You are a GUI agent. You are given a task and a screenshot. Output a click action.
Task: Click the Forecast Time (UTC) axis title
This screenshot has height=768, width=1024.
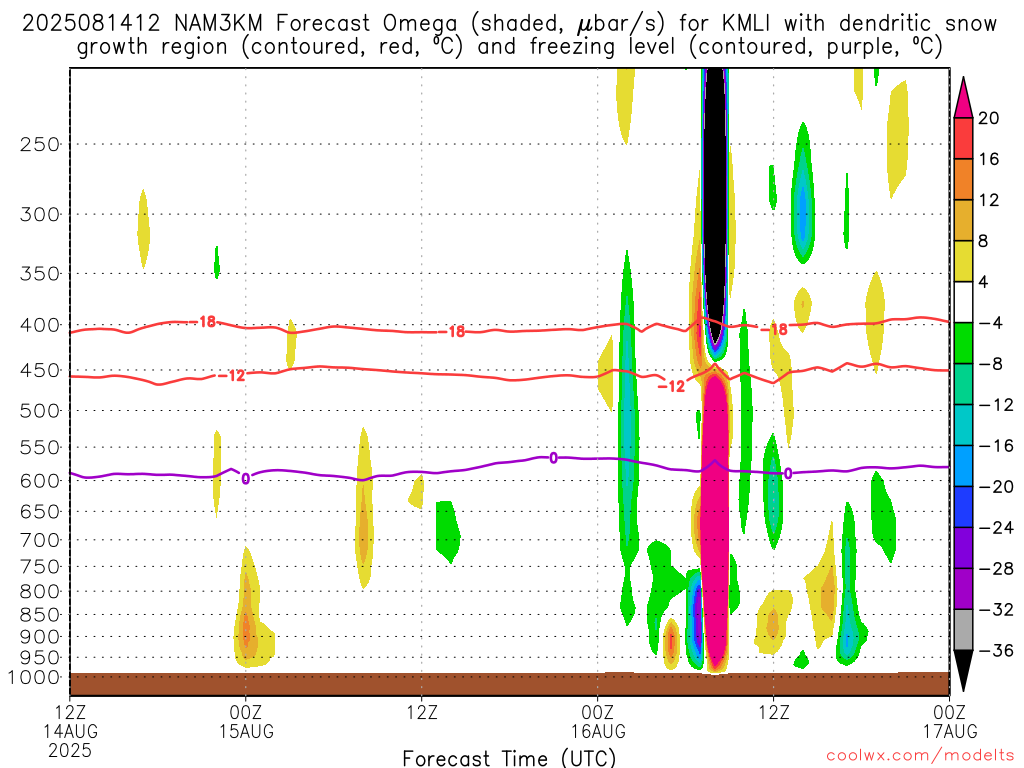[x=509, y=758]
